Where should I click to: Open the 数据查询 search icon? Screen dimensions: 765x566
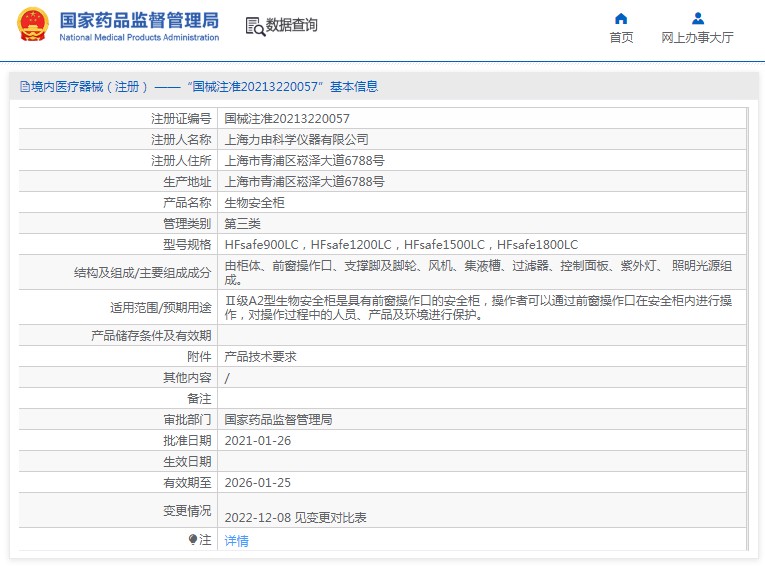255,26
